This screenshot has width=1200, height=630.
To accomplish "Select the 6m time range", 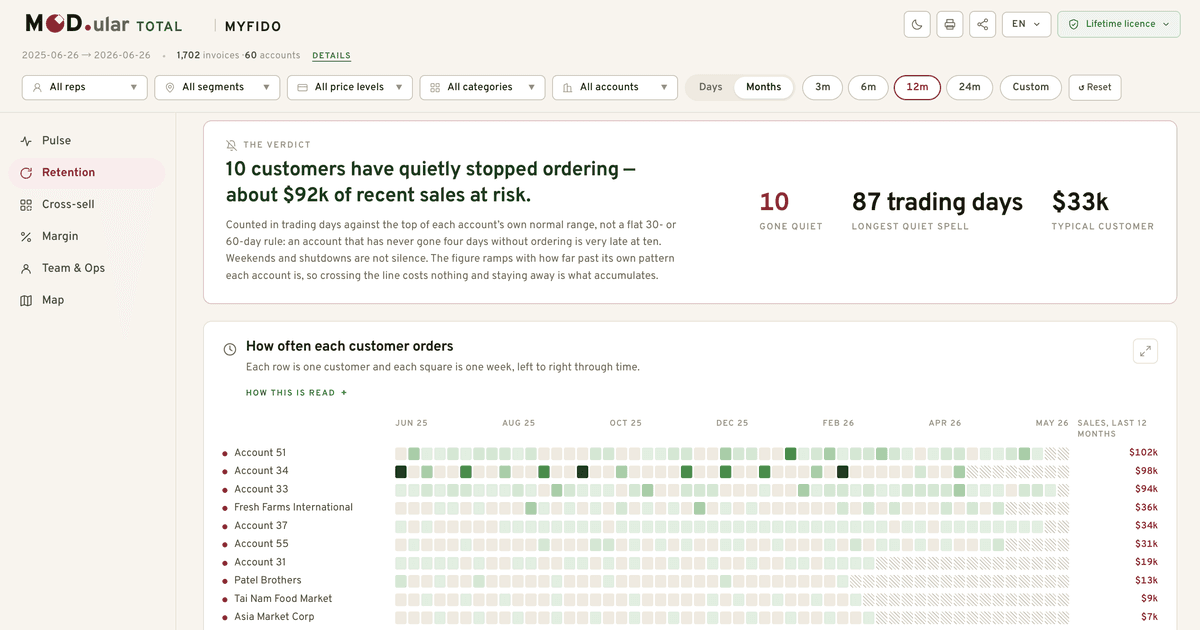I will (x=868, y=87).
